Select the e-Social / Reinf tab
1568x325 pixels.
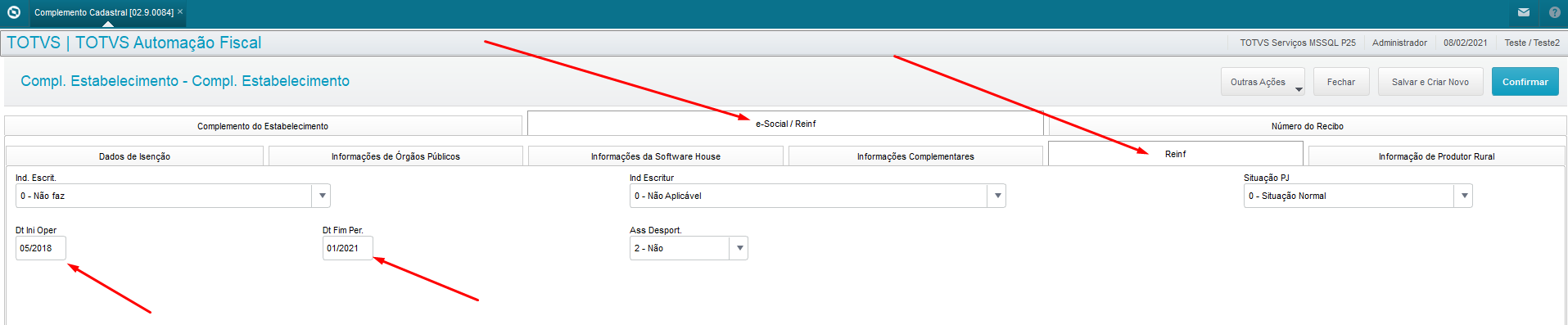point(785,124)
